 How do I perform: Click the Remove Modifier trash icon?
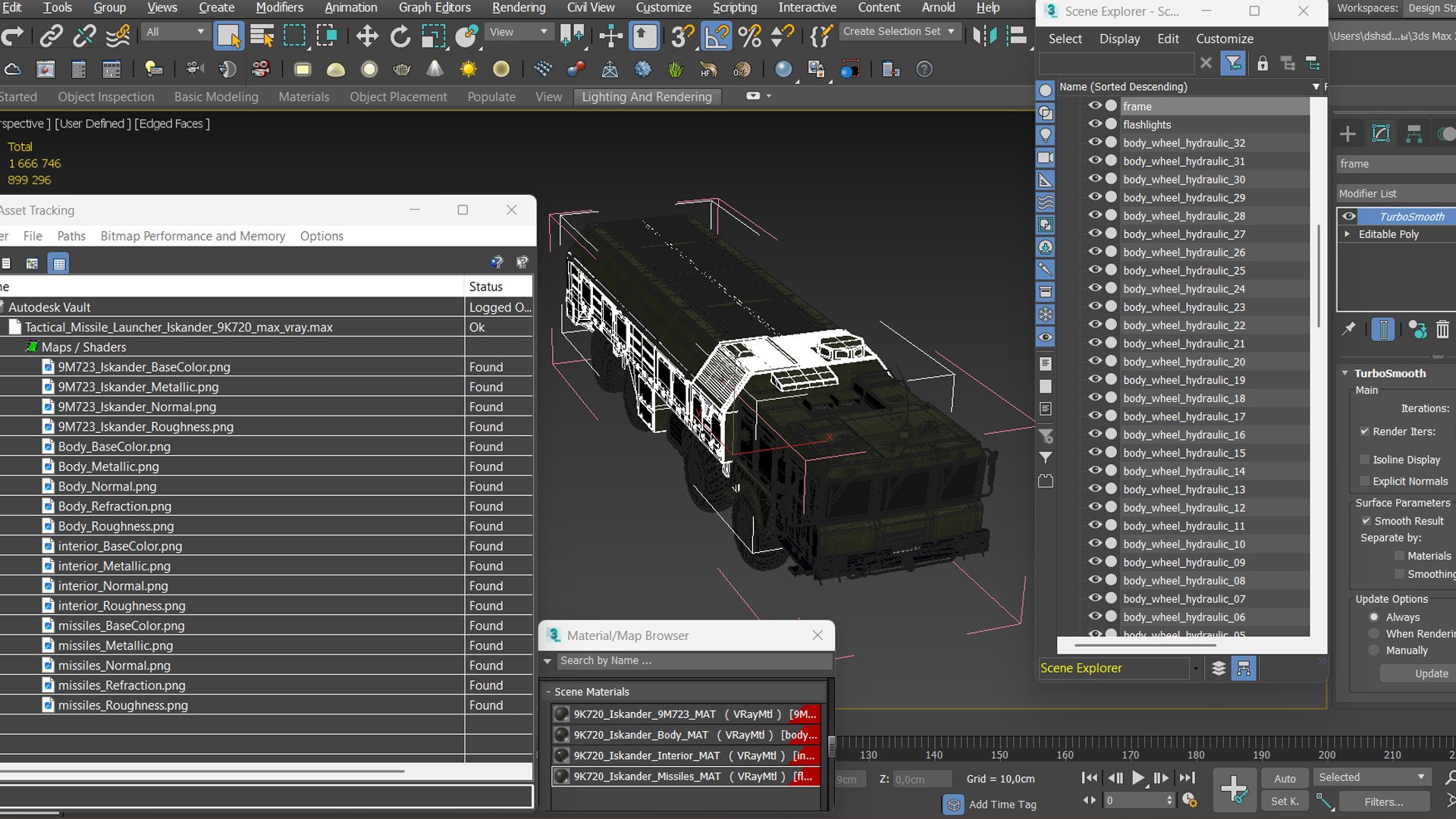pyautogui.click(x=1442, y=329)
